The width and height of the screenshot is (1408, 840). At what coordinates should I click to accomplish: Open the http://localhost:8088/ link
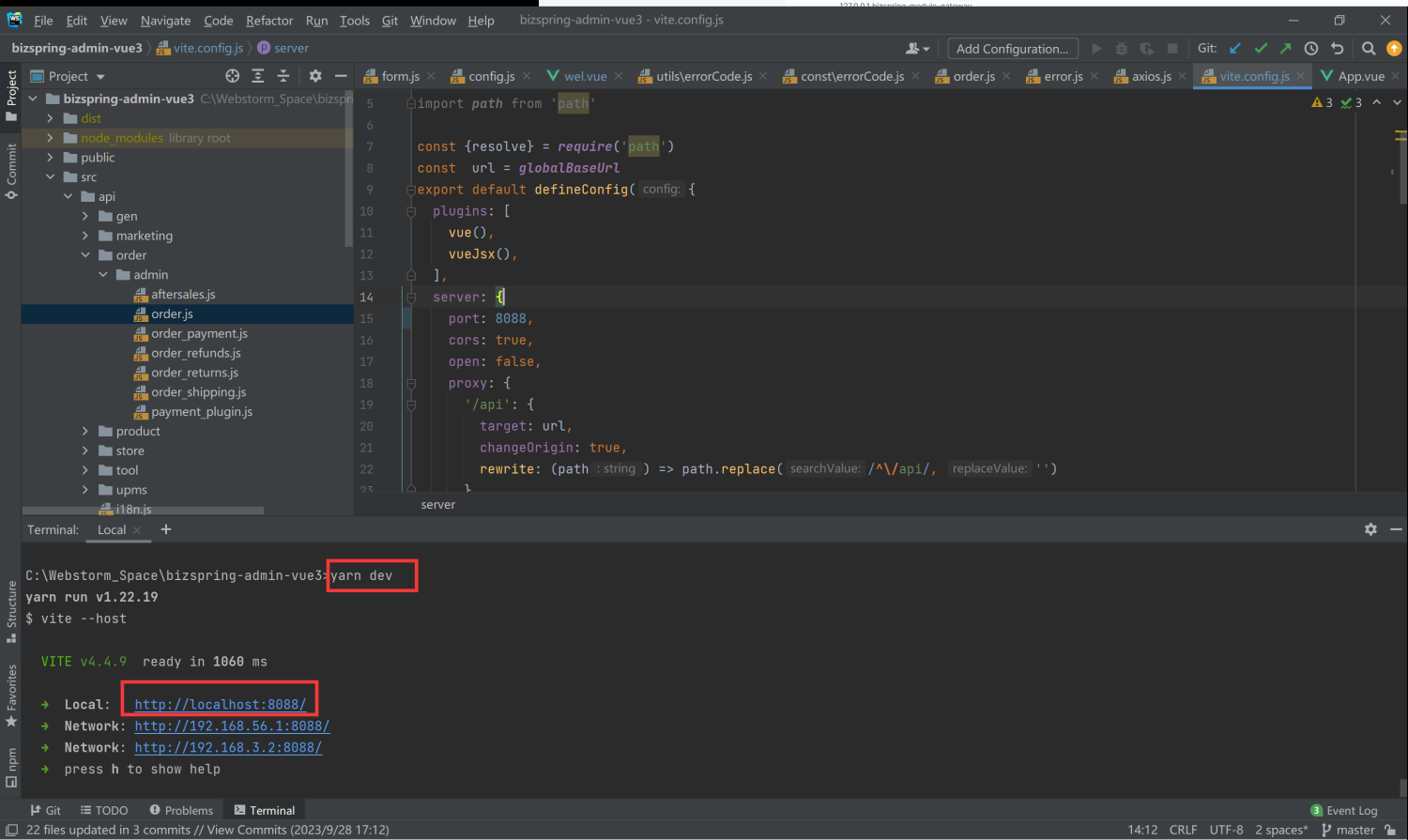tap(221, 705)
